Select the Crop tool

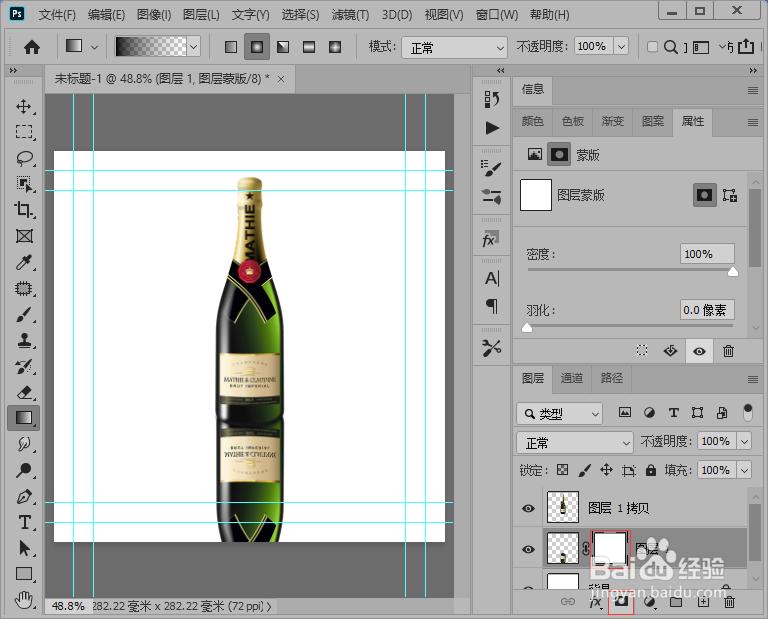pyautogui.click(x=24, y=210)
